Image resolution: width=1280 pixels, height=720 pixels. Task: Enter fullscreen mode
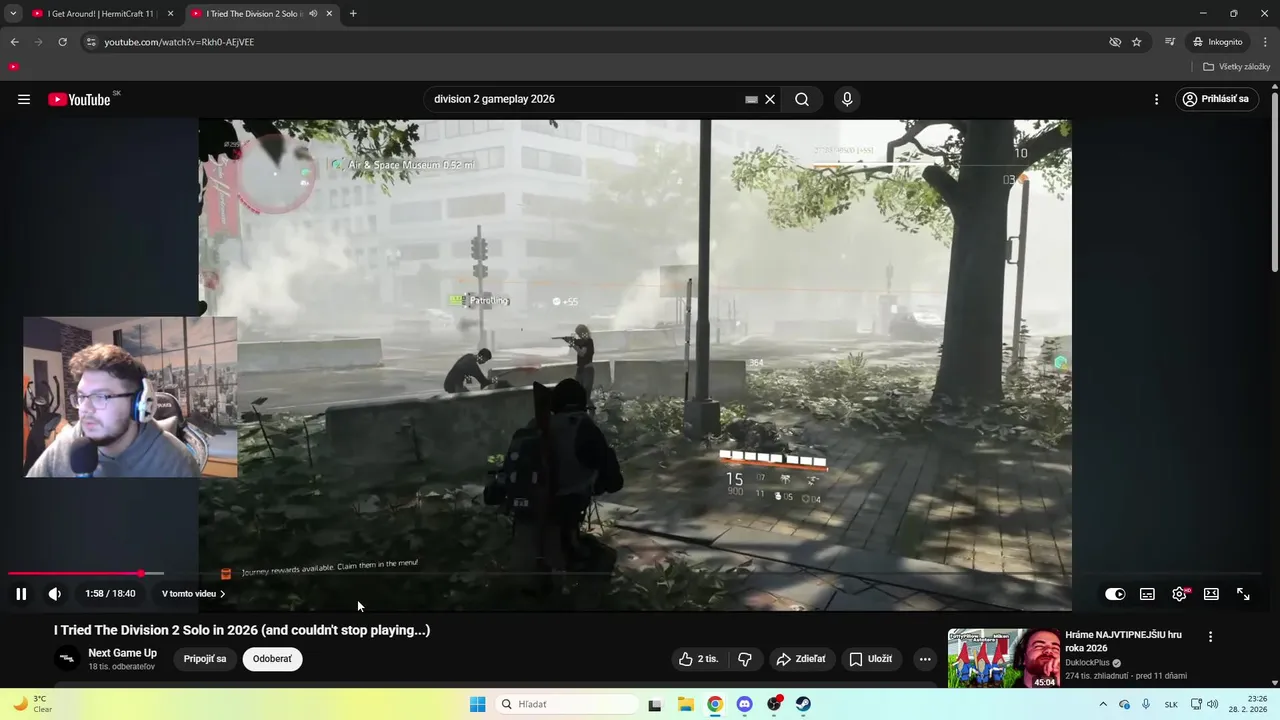1243,594
